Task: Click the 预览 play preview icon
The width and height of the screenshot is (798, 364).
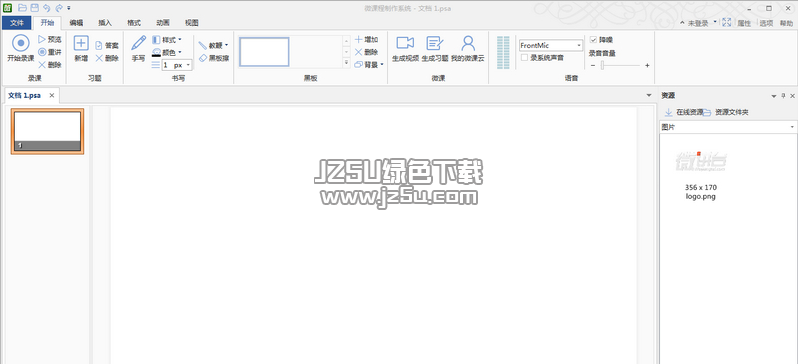Action: click(49, 39)
